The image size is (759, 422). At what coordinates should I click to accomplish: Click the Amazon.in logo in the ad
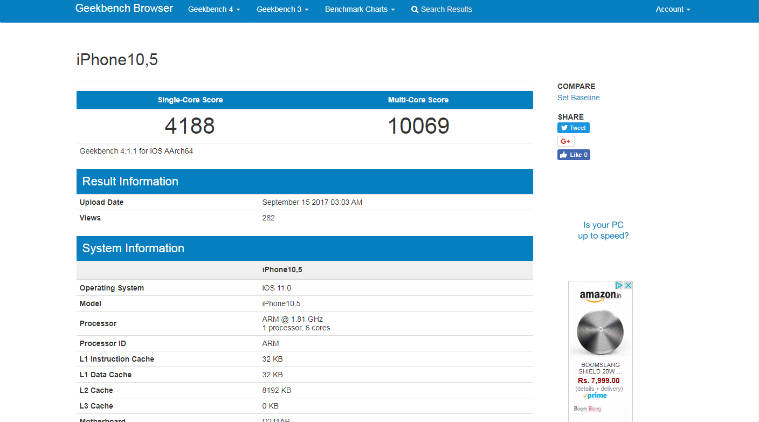tap(601, 295)
